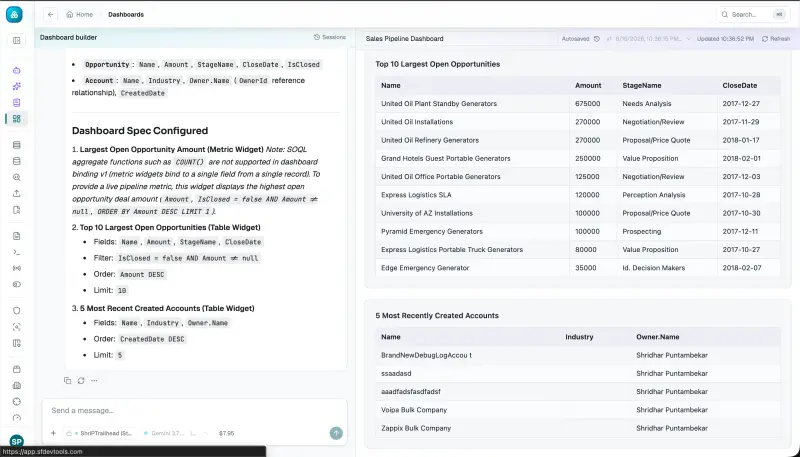Open the file export sidebar icon
Screen dimensions: 800x457
[17, 210]
